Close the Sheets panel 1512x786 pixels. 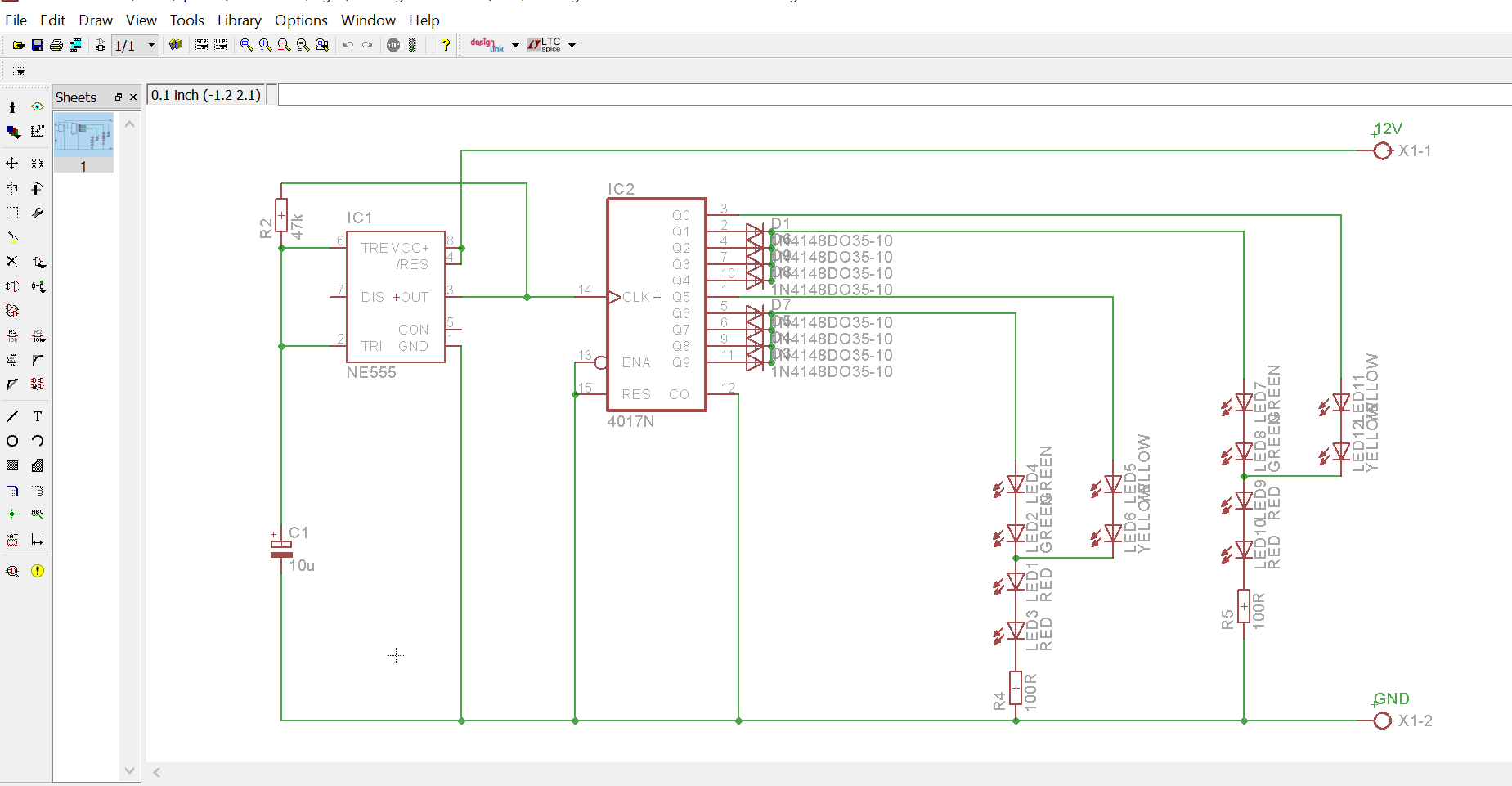133,97
